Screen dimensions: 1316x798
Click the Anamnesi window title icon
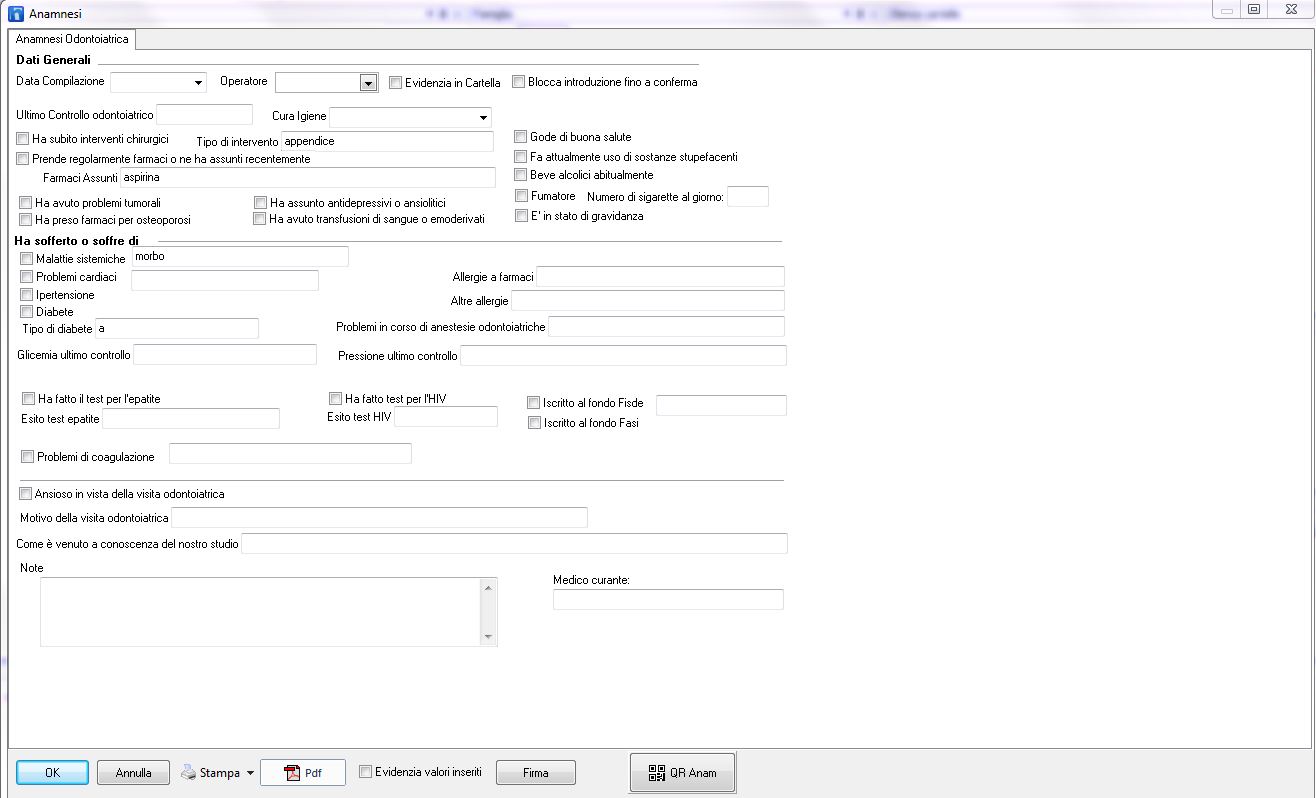tap(15, 14)
